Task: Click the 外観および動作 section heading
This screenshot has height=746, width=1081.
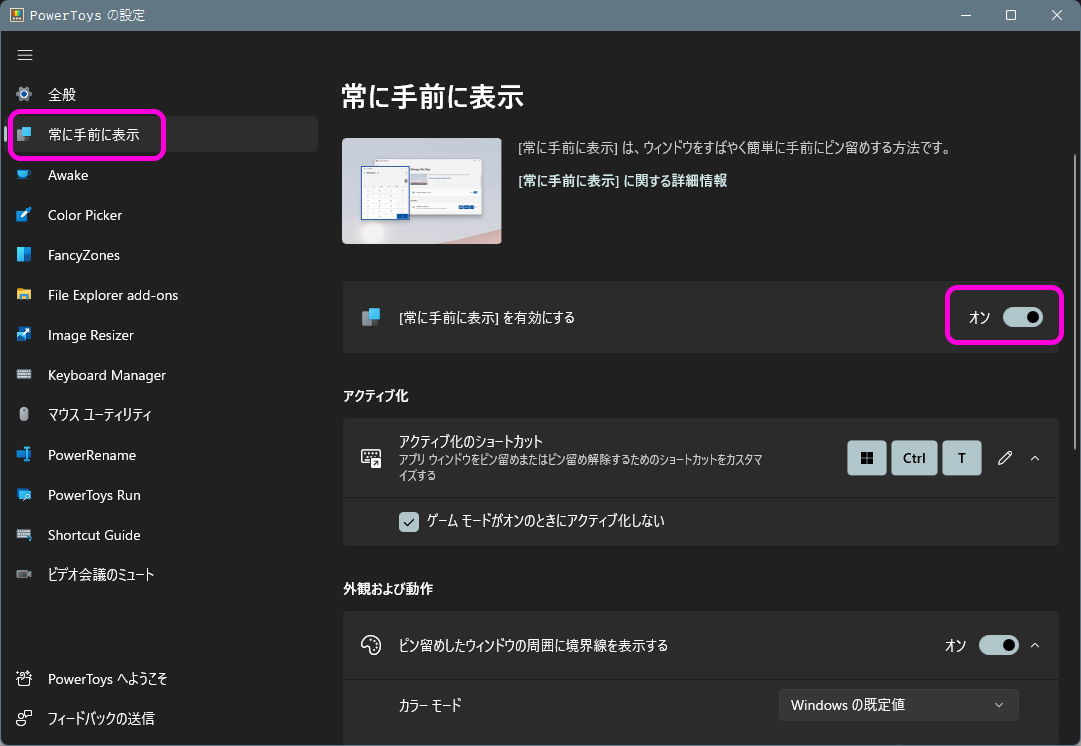Action: pyautogui.click(x=388, y=589)
